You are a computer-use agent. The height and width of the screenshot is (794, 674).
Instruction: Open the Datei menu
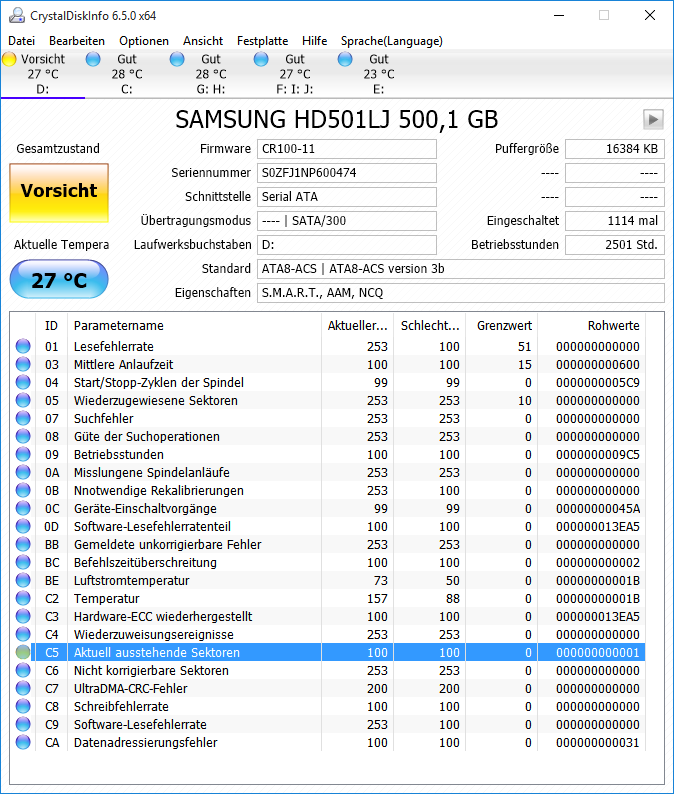click(22, 41)
